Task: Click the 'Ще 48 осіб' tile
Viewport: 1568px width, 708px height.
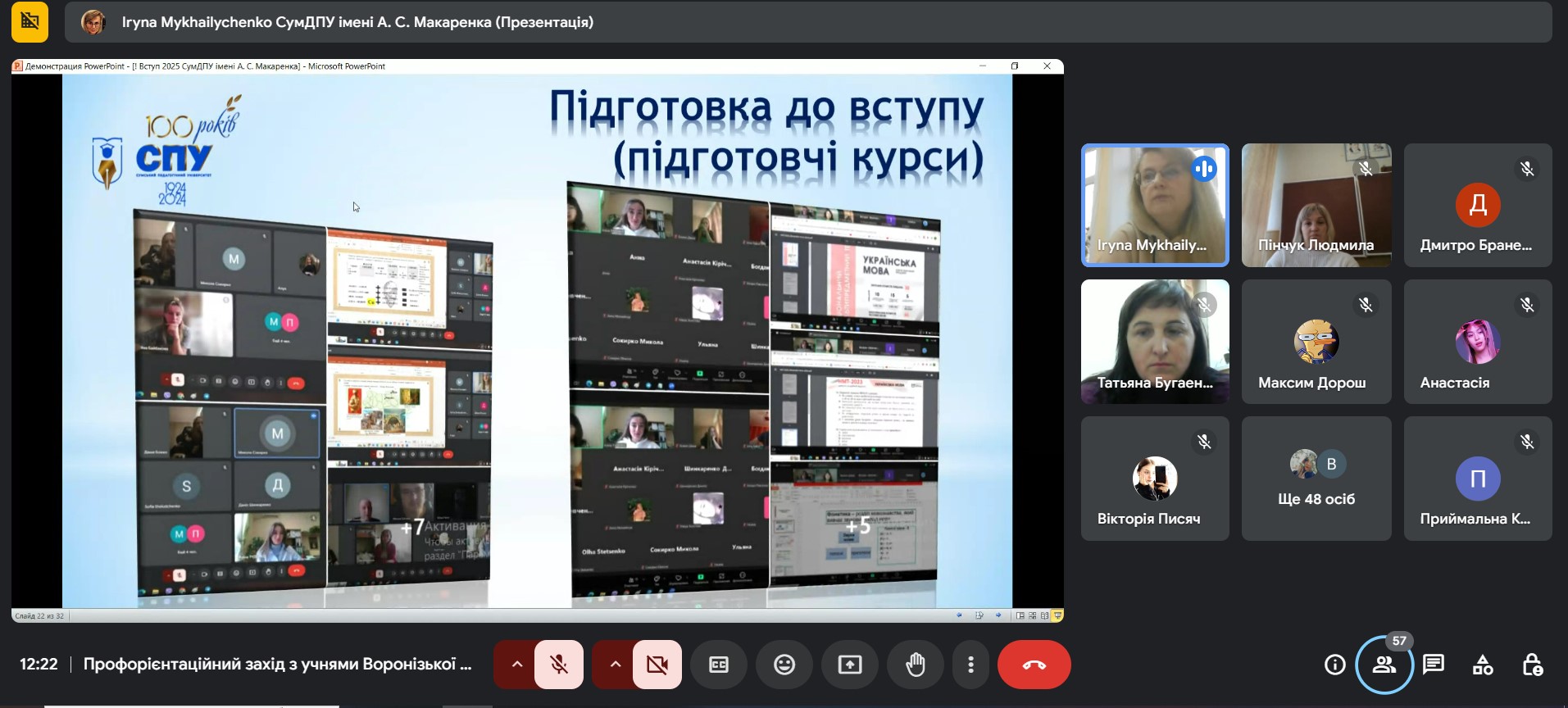Action: [x=1316, y=479]
